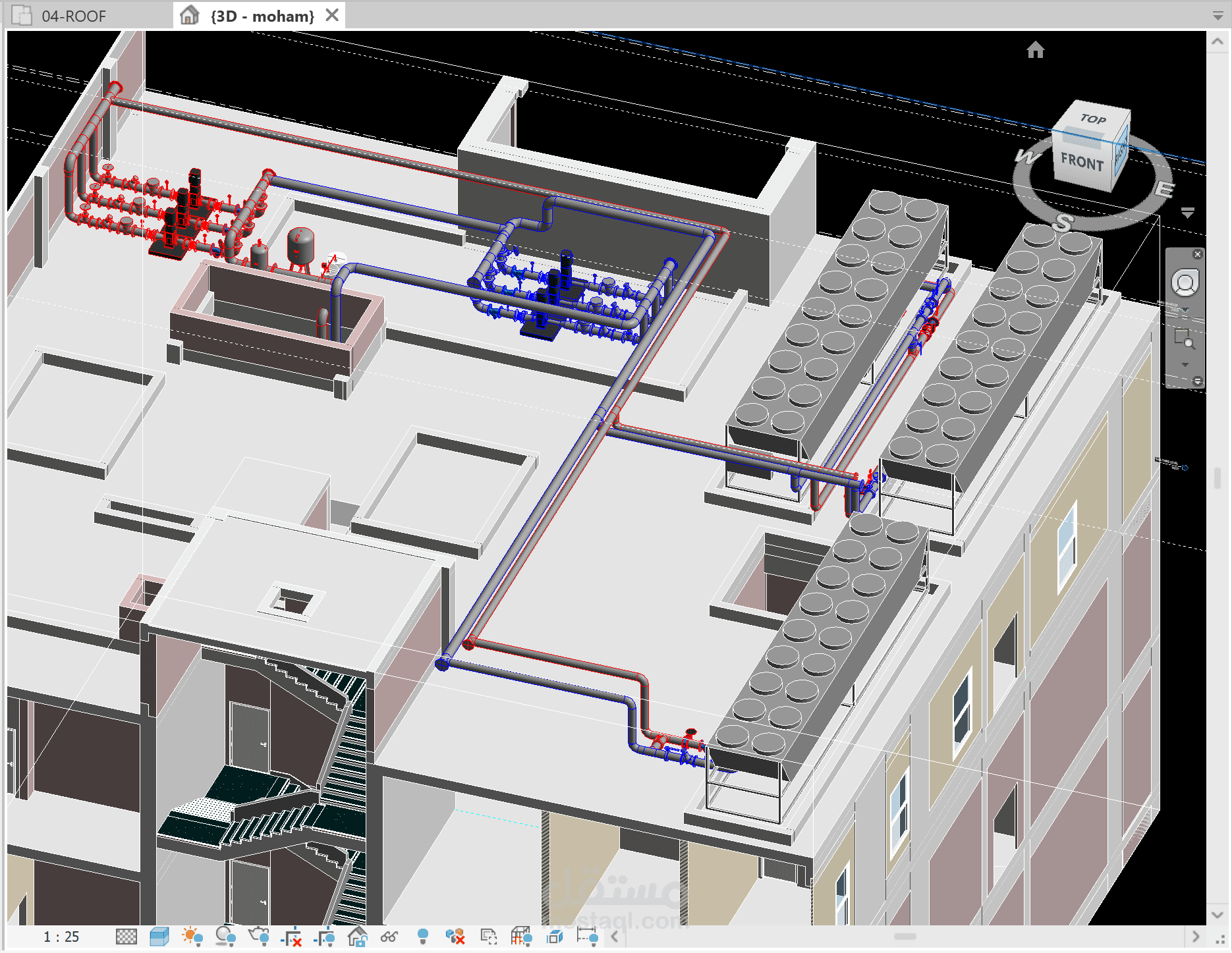Toggle Shadows on or off
The width and height of the screenshot is (1232, 953).
point(225,937)
